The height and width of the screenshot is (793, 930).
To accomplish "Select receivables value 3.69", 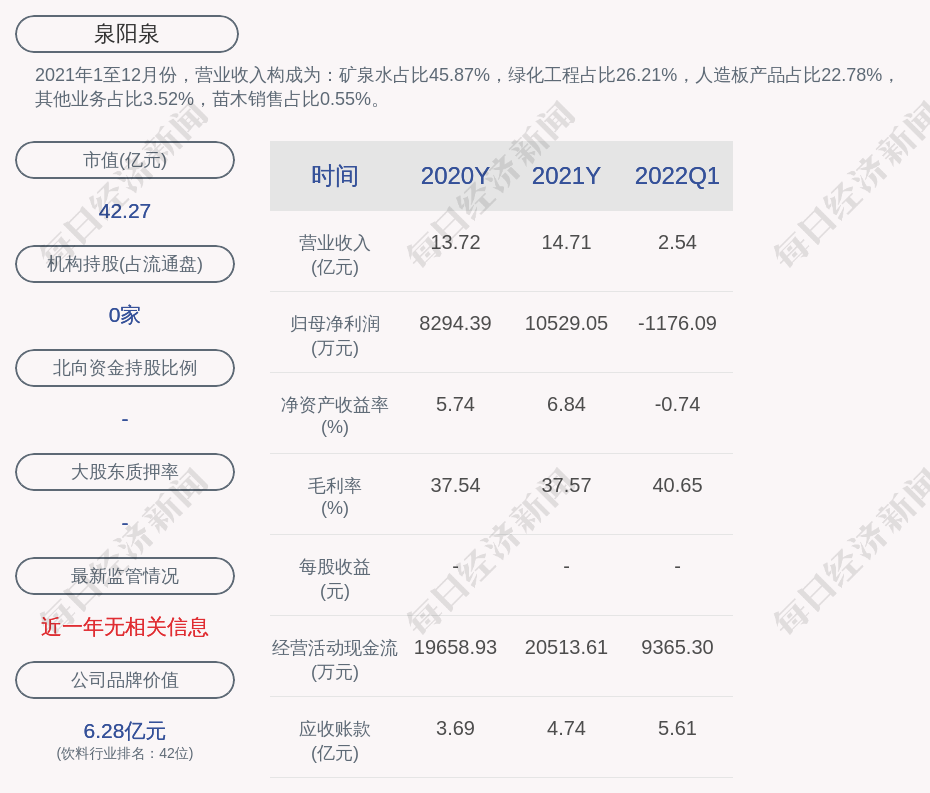I will tap(455, 728).
